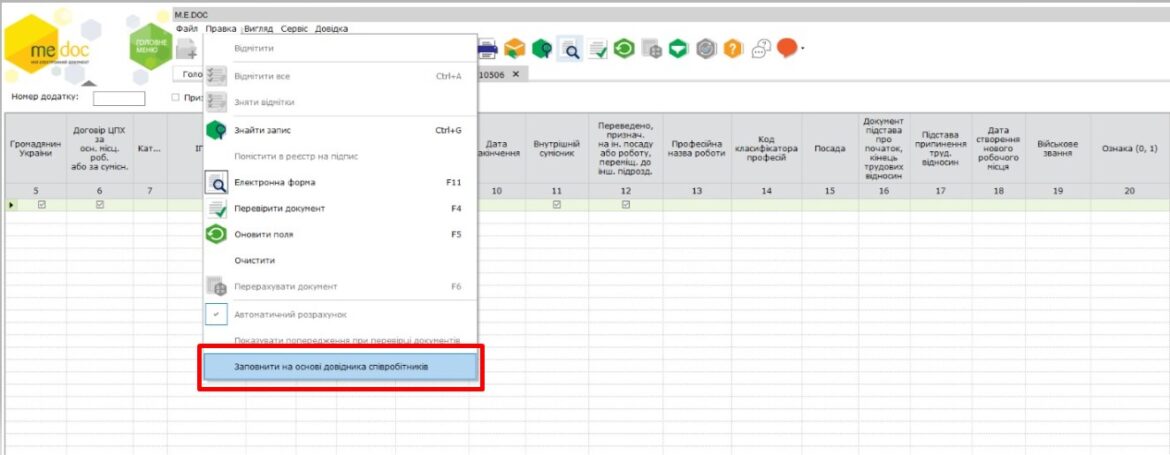1170x455 pixels.
Task: Toggle the checkbox beside Номер додатку field
Action: pyautogui.click(x=175, y=98)
